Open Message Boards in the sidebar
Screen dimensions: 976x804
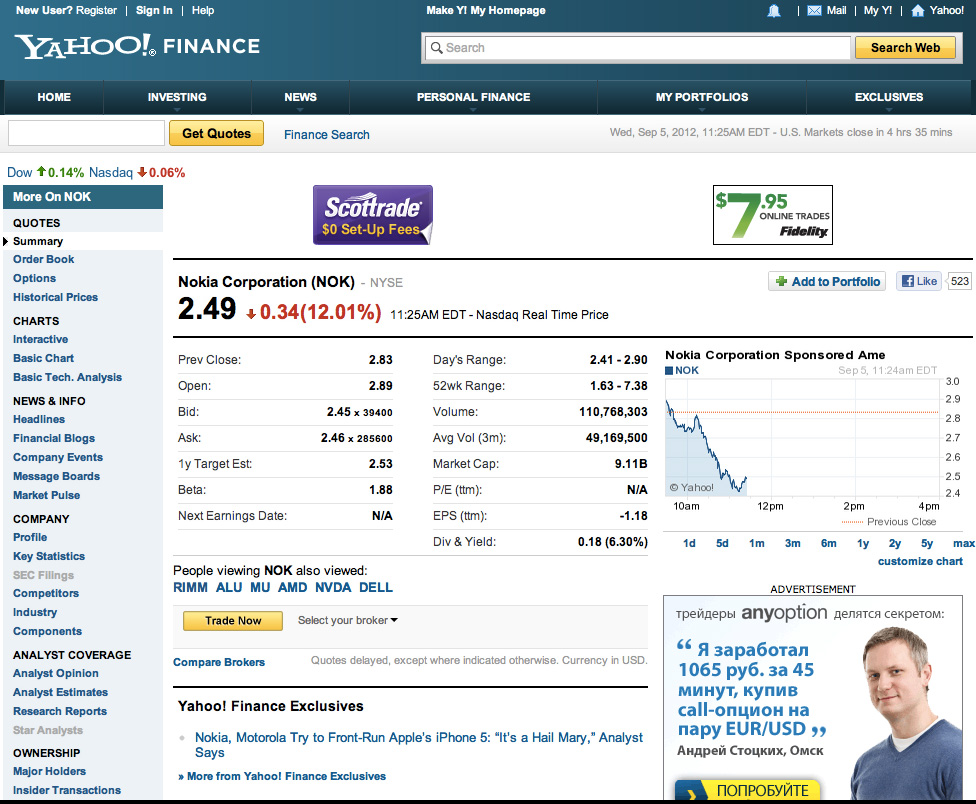(x=56, y=476)
